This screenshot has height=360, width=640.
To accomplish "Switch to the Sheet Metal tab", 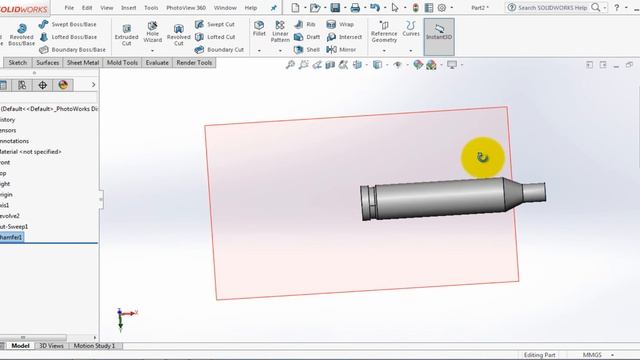I will tap(83, 63).
